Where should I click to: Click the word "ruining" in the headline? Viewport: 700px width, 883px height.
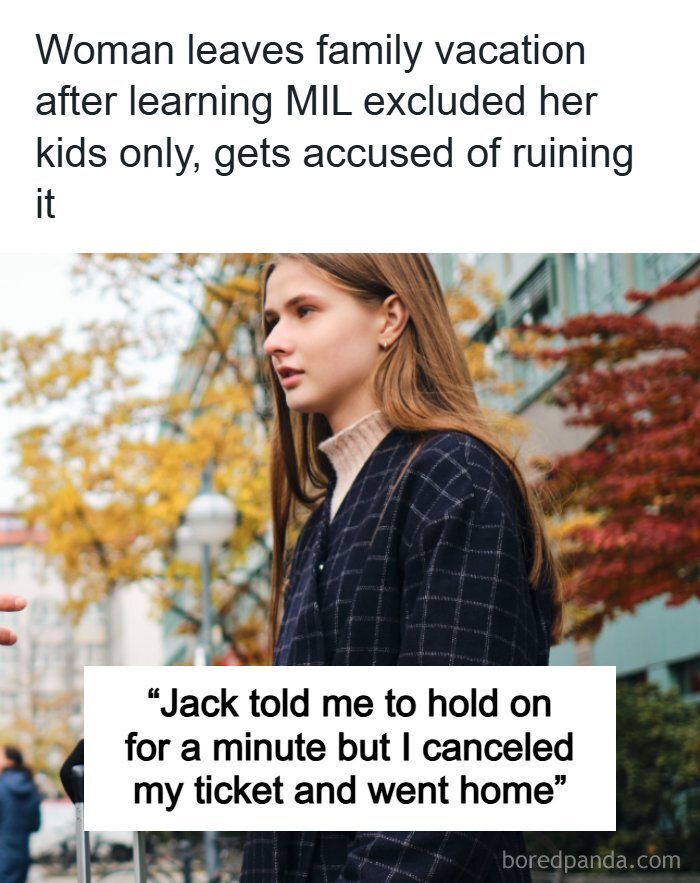coord(573,155)
